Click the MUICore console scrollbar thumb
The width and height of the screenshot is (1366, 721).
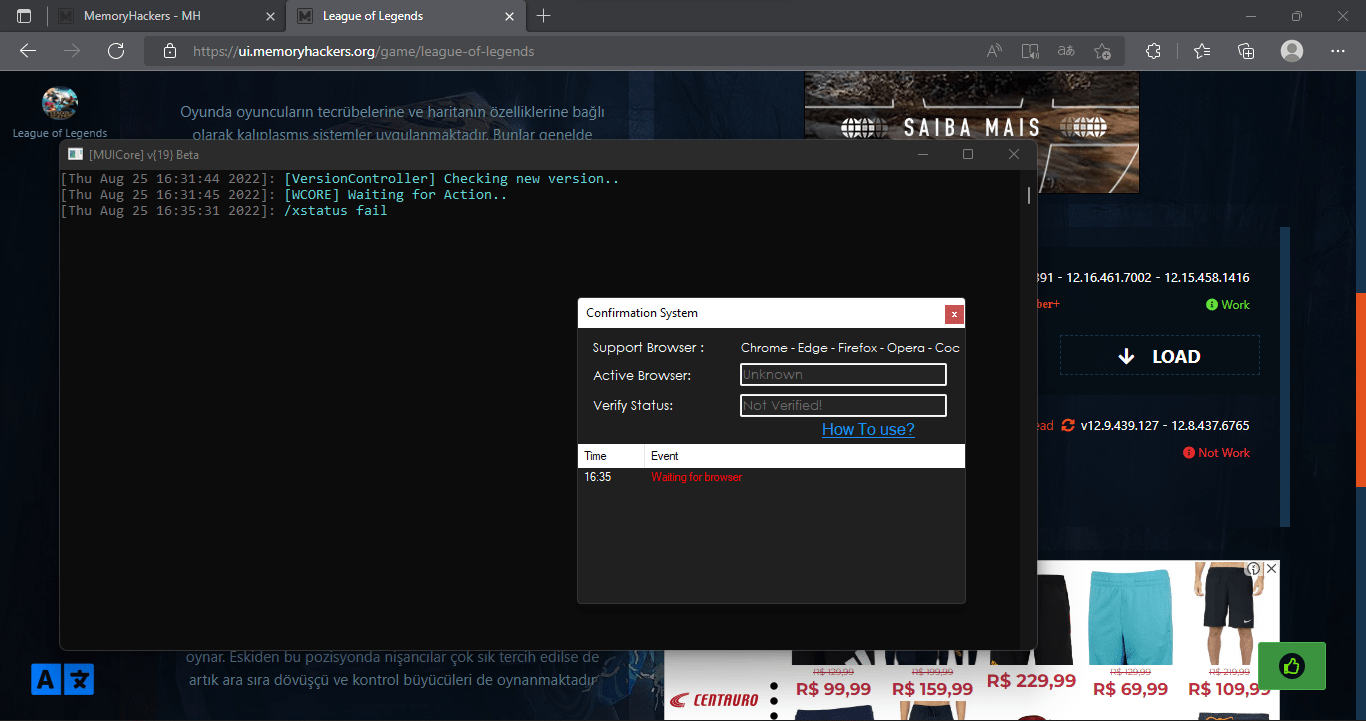point(1029,194)
